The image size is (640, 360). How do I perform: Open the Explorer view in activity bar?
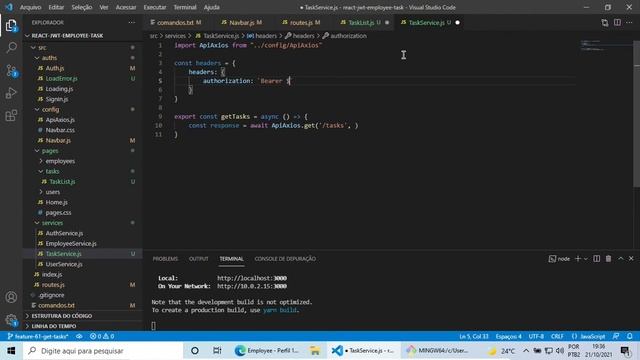(x=11, y=26)
